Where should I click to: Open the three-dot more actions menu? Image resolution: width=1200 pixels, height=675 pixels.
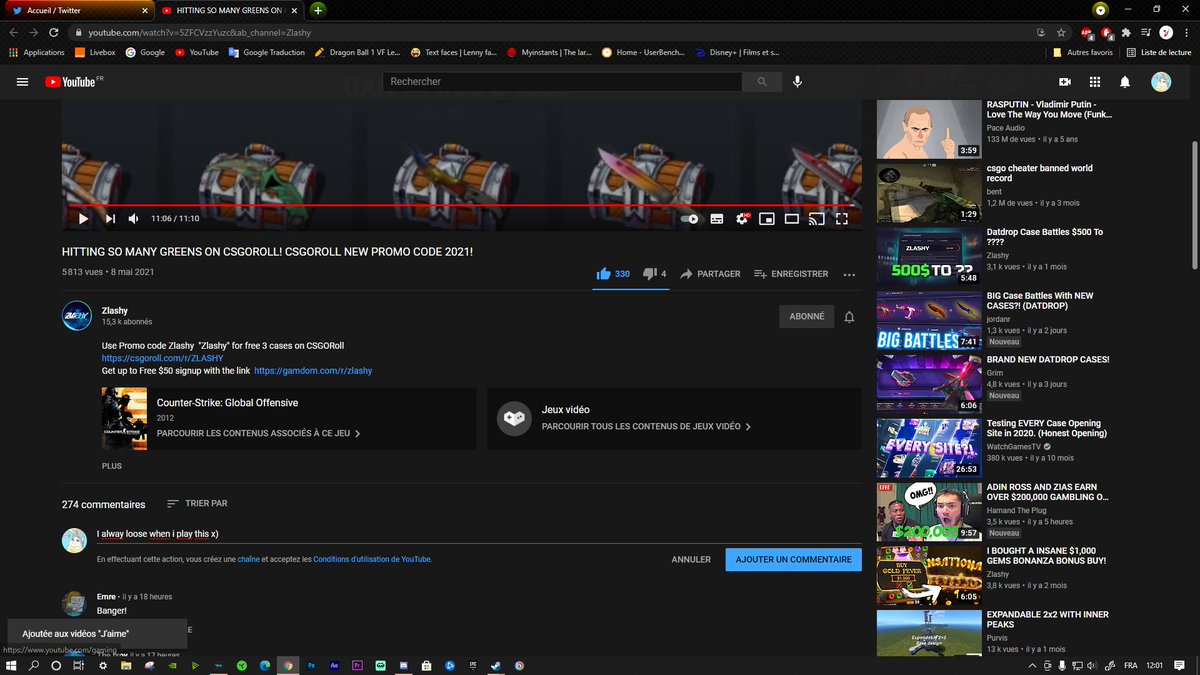pyautogui.click(x=849, y=274)
